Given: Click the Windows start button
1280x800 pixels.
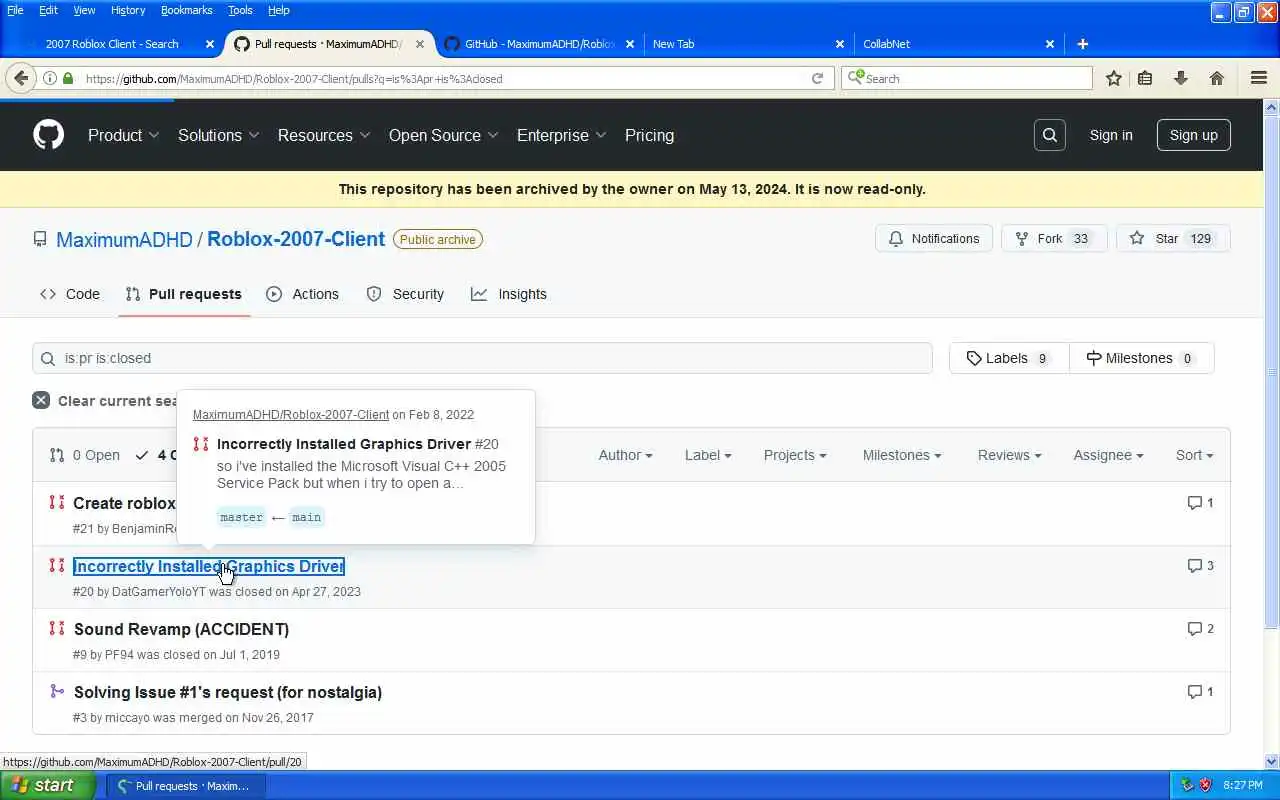Looking at the screenshot, I should (x=48, y=785).
